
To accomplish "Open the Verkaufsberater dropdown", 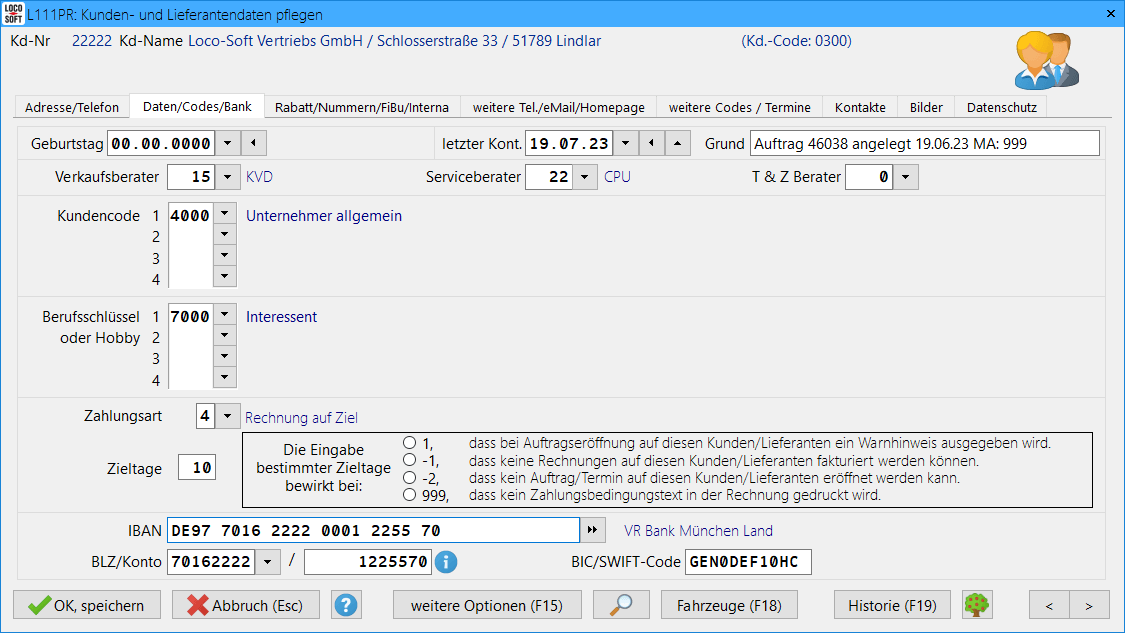I will tap(228, 177).
